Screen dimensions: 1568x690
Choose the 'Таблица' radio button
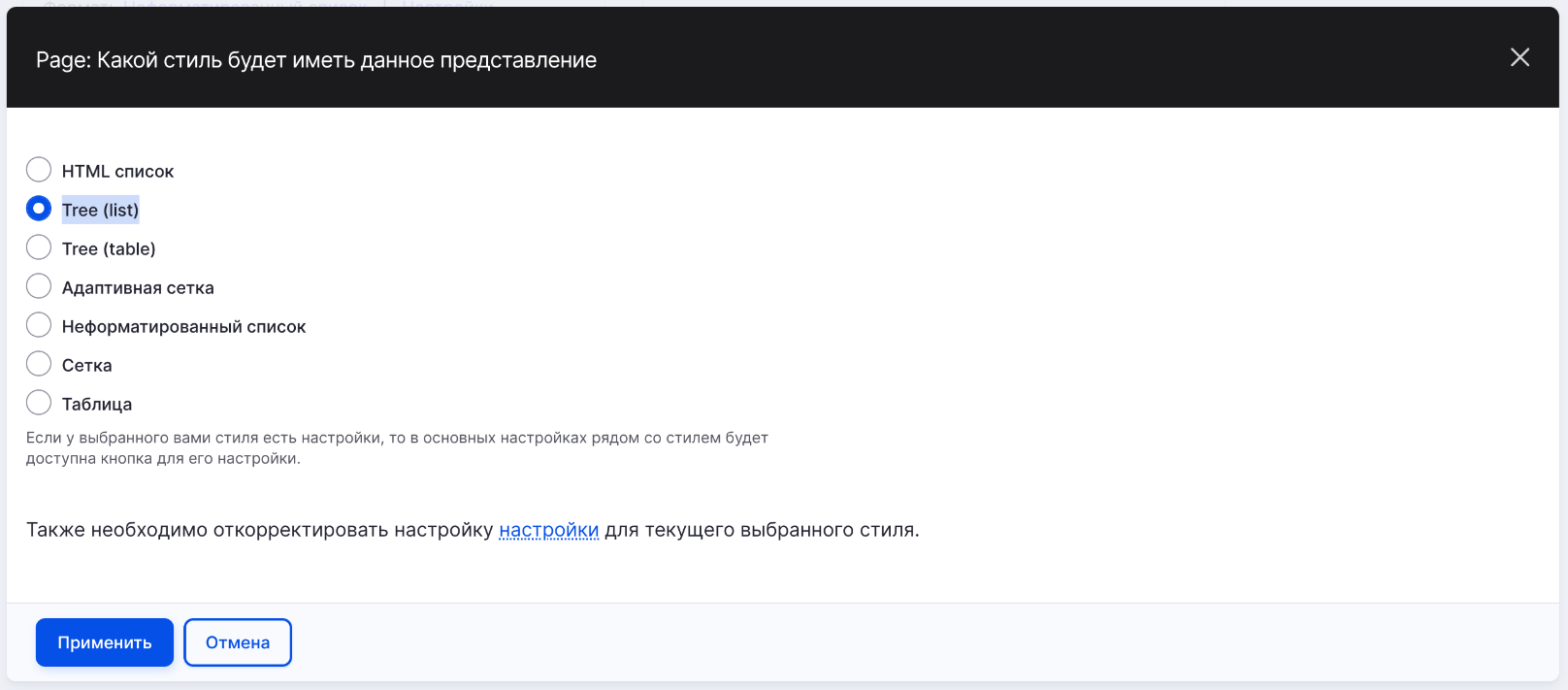coord(39,403)
